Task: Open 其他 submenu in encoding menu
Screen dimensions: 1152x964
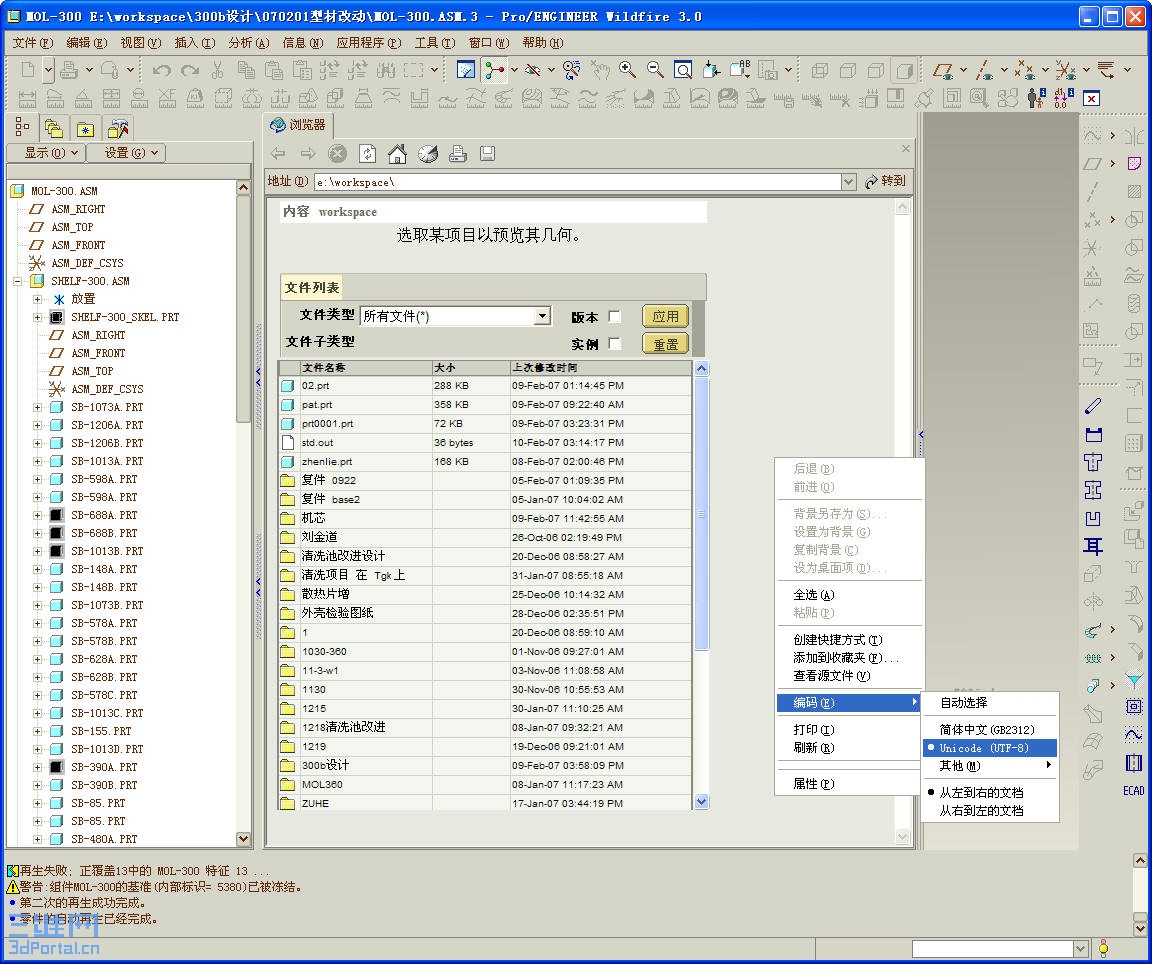Action: (x=989, y=766)
